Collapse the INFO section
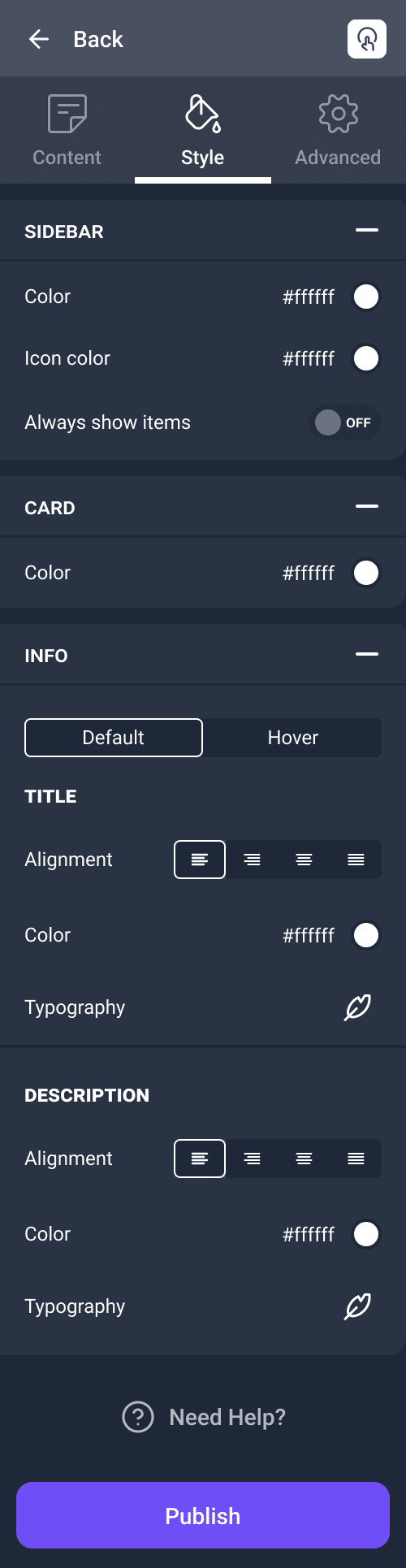Screen dimensions: 406x1568 coord(367,655)
